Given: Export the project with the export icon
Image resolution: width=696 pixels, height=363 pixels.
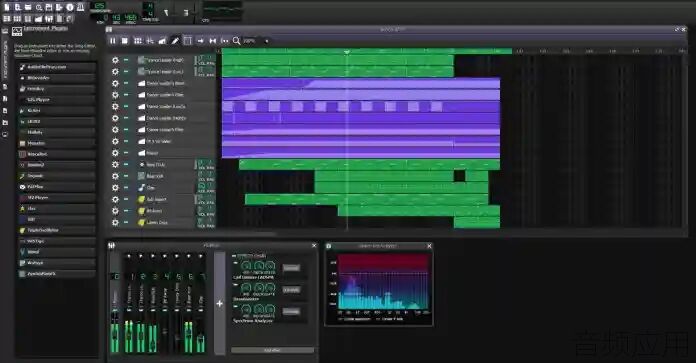Looking at the screenshot, I should 59,7.
